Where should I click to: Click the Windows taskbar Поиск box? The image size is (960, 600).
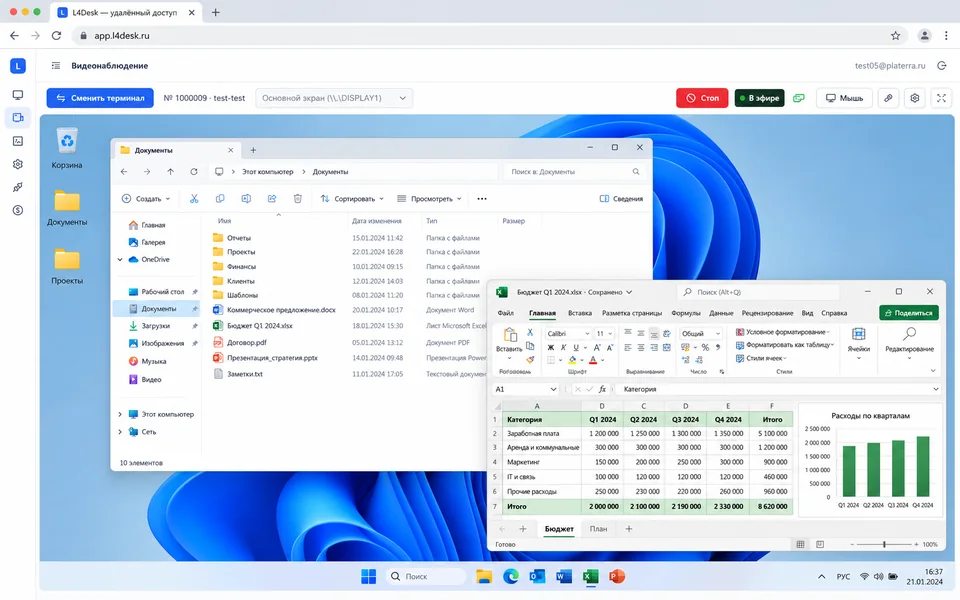point(426,576)
